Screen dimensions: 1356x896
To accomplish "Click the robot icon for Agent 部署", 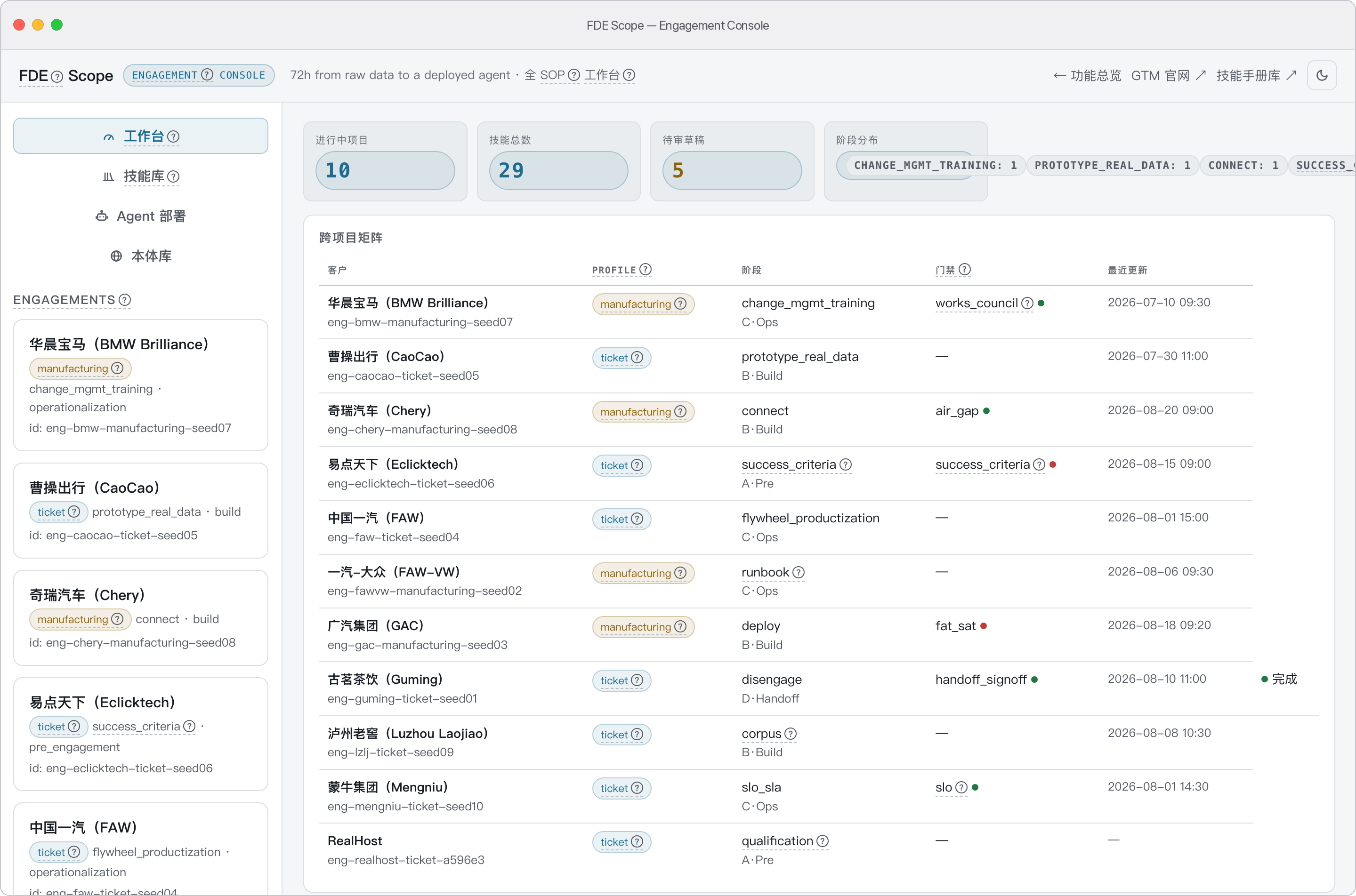I will (x=102, y=216).
